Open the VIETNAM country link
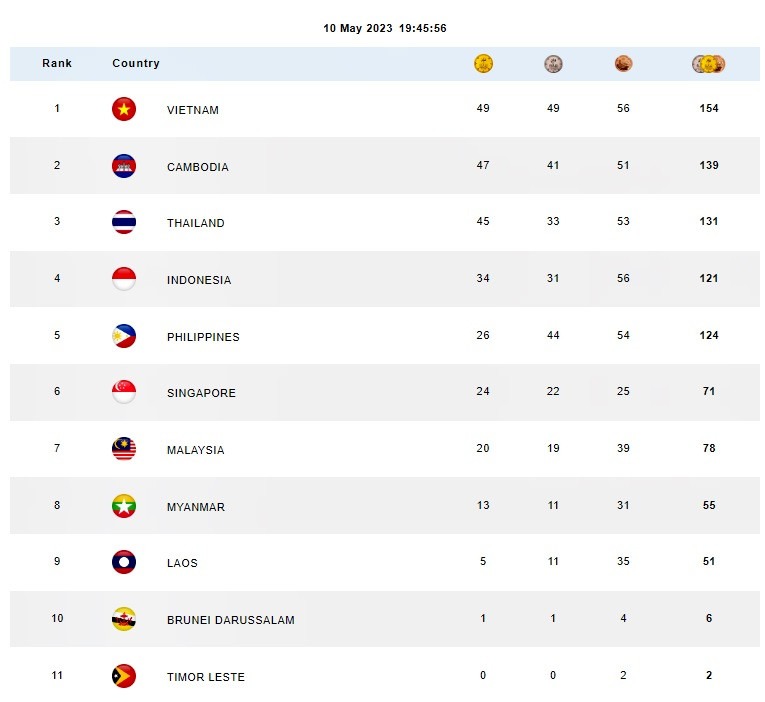Viewport: 765px width, 702px height. (x=193, y=110)
